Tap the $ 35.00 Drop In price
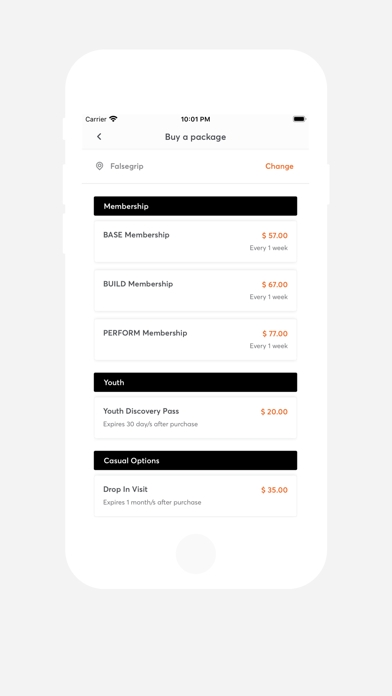The height and width of the screenshot is (696, 392). [274, 490]
